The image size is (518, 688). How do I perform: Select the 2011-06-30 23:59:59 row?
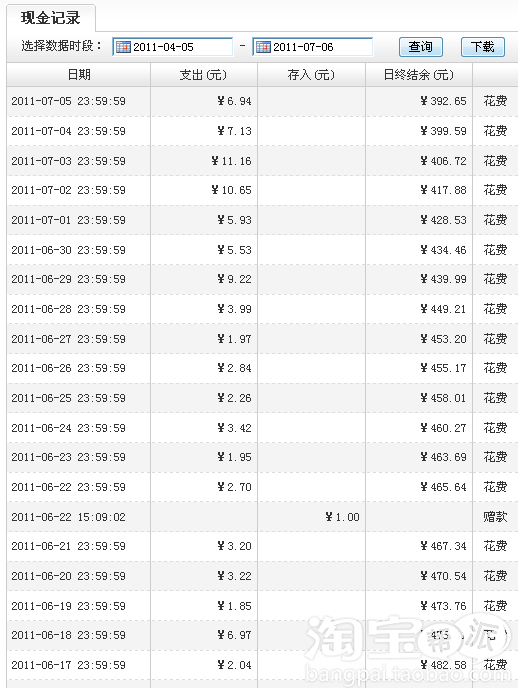(262, 250)
